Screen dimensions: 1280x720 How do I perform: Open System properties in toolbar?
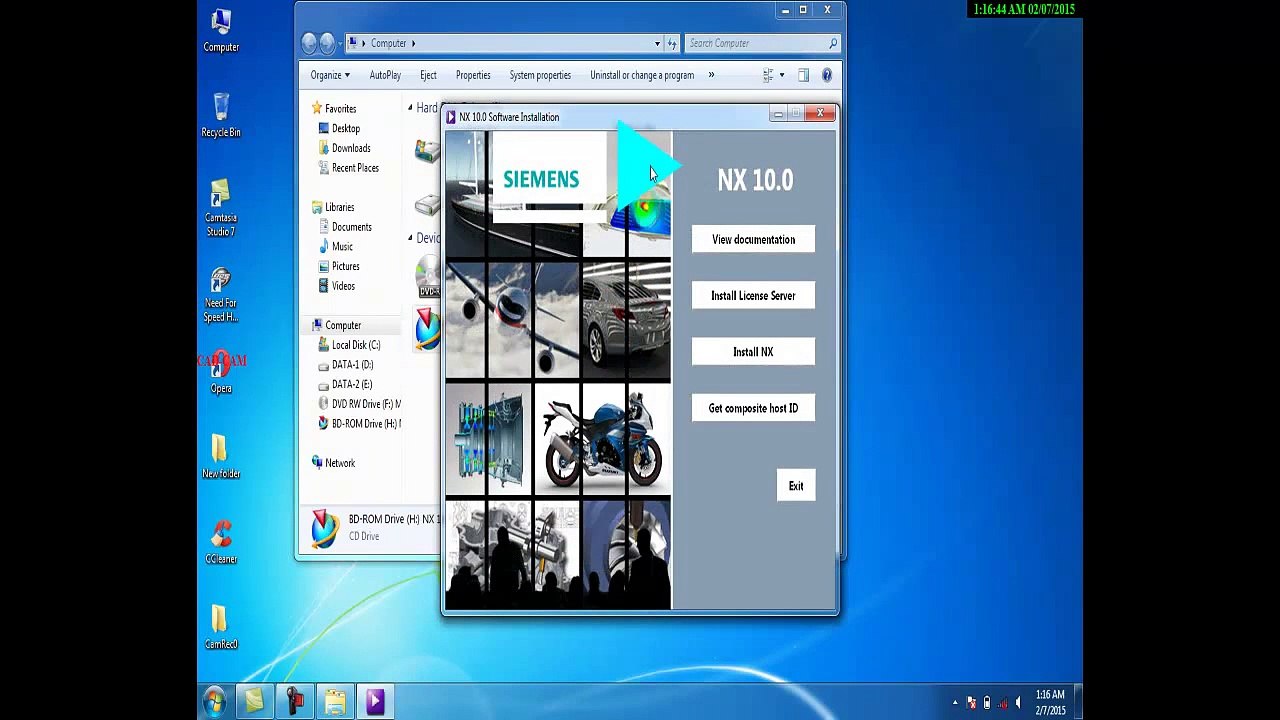coord(540,75)
